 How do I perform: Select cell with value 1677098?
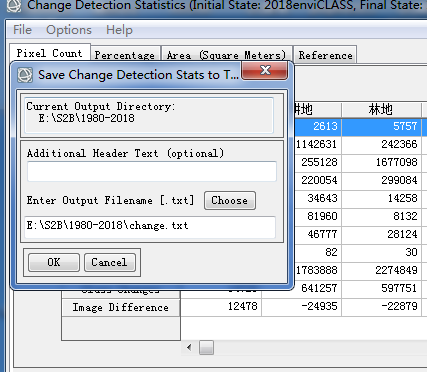(x=381, y=162)
